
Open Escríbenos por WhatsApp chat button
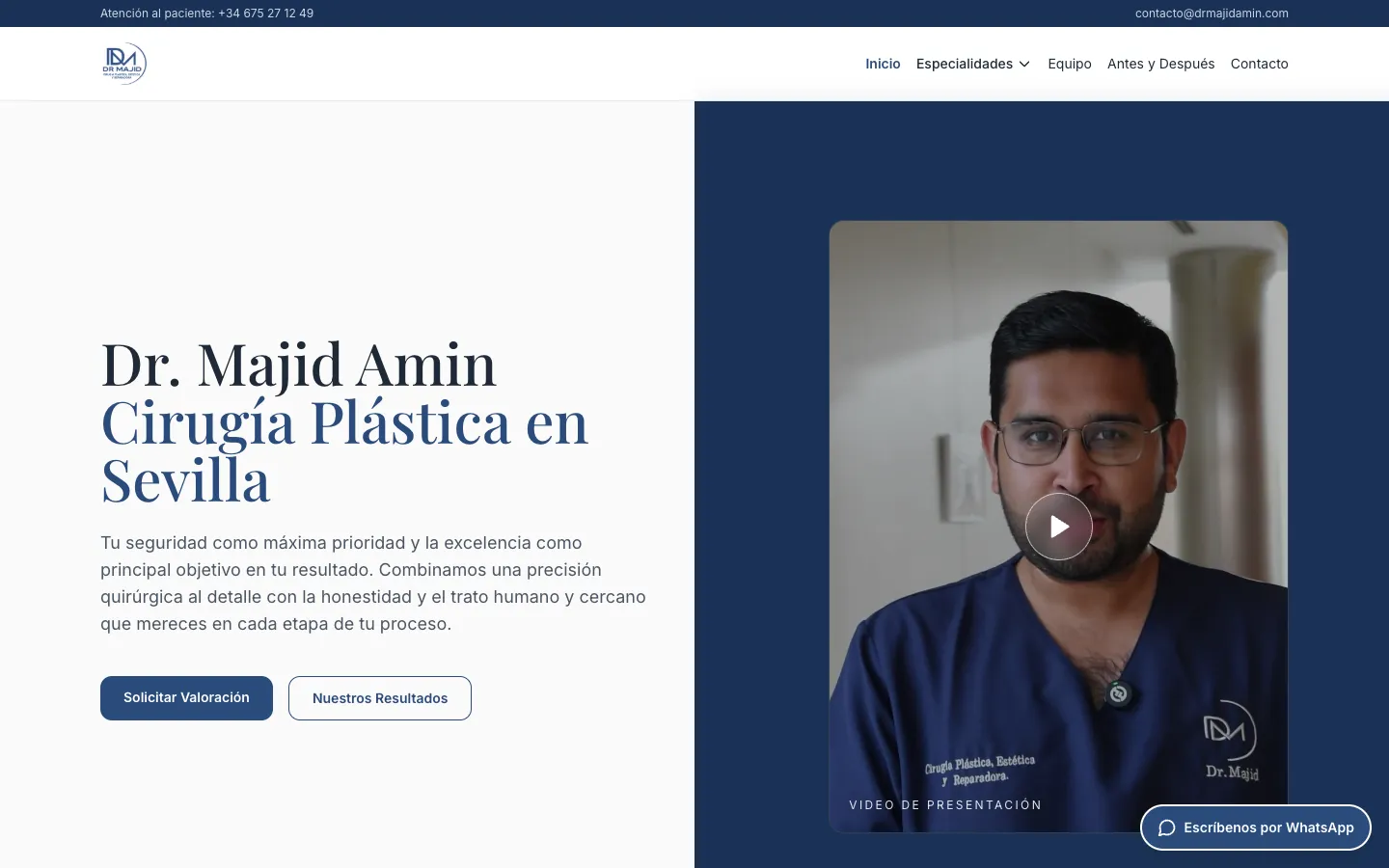coord(1256,827)
